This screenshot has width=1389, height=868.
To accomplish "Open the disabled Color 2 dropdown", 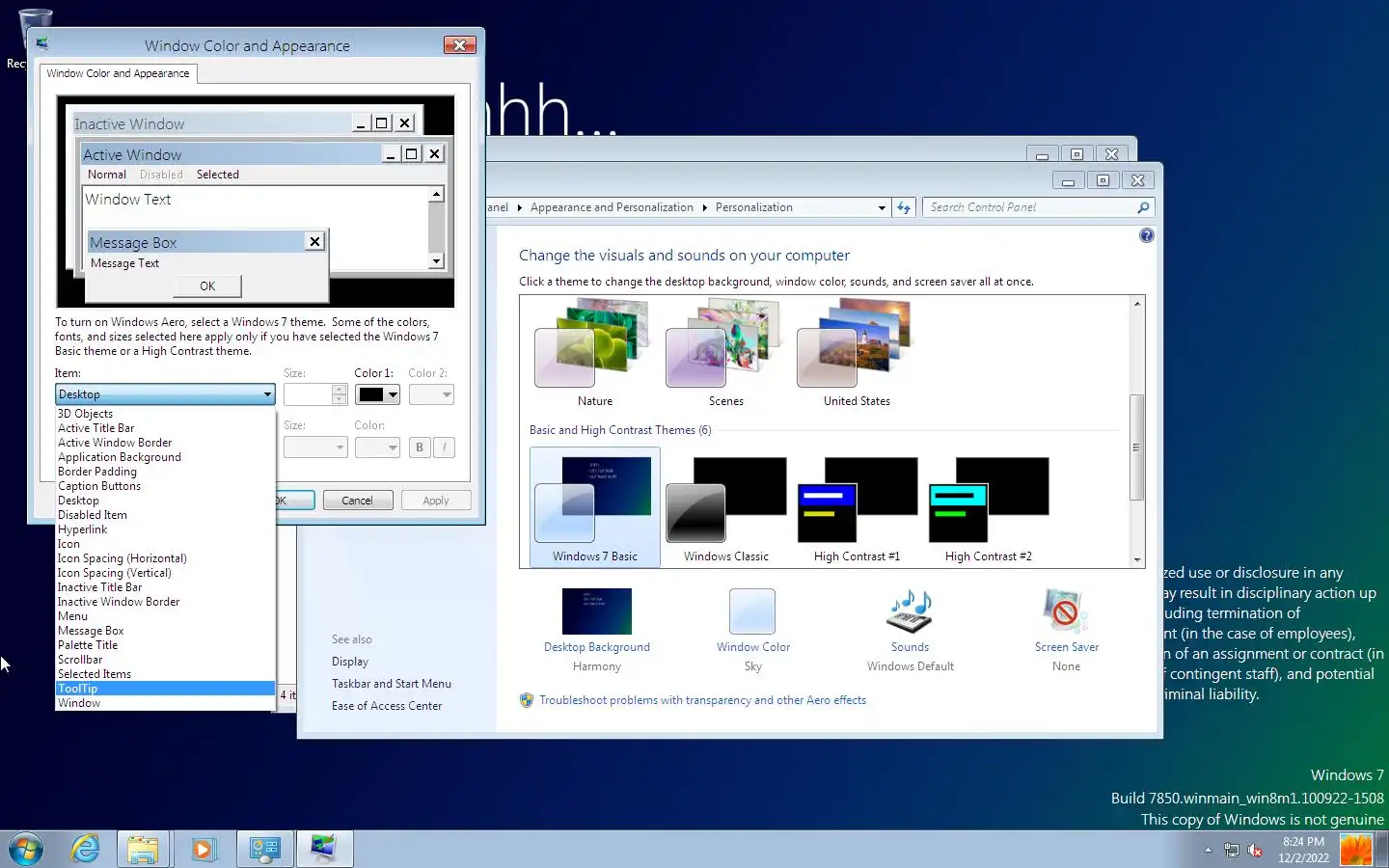I will coord(431,394).
